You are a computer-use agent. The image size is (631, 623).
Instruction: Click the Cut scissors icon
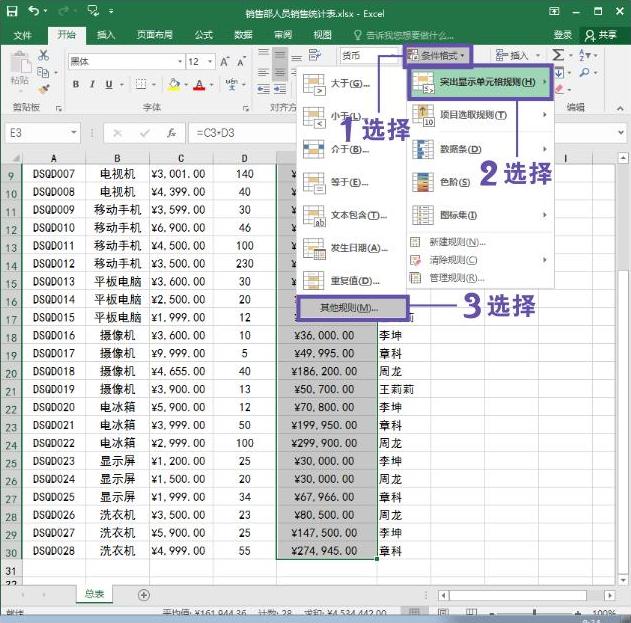[43, 56]
